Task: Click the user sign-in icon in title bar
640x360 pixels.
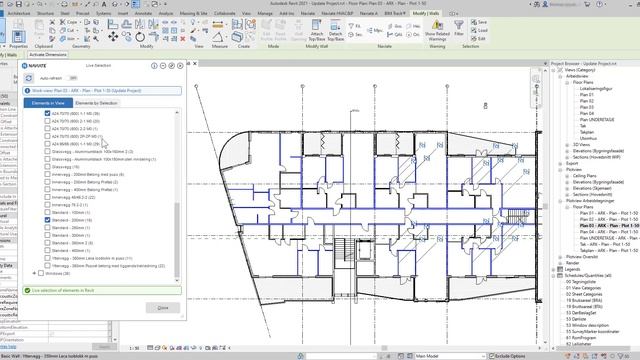Action: pos(546,4)
